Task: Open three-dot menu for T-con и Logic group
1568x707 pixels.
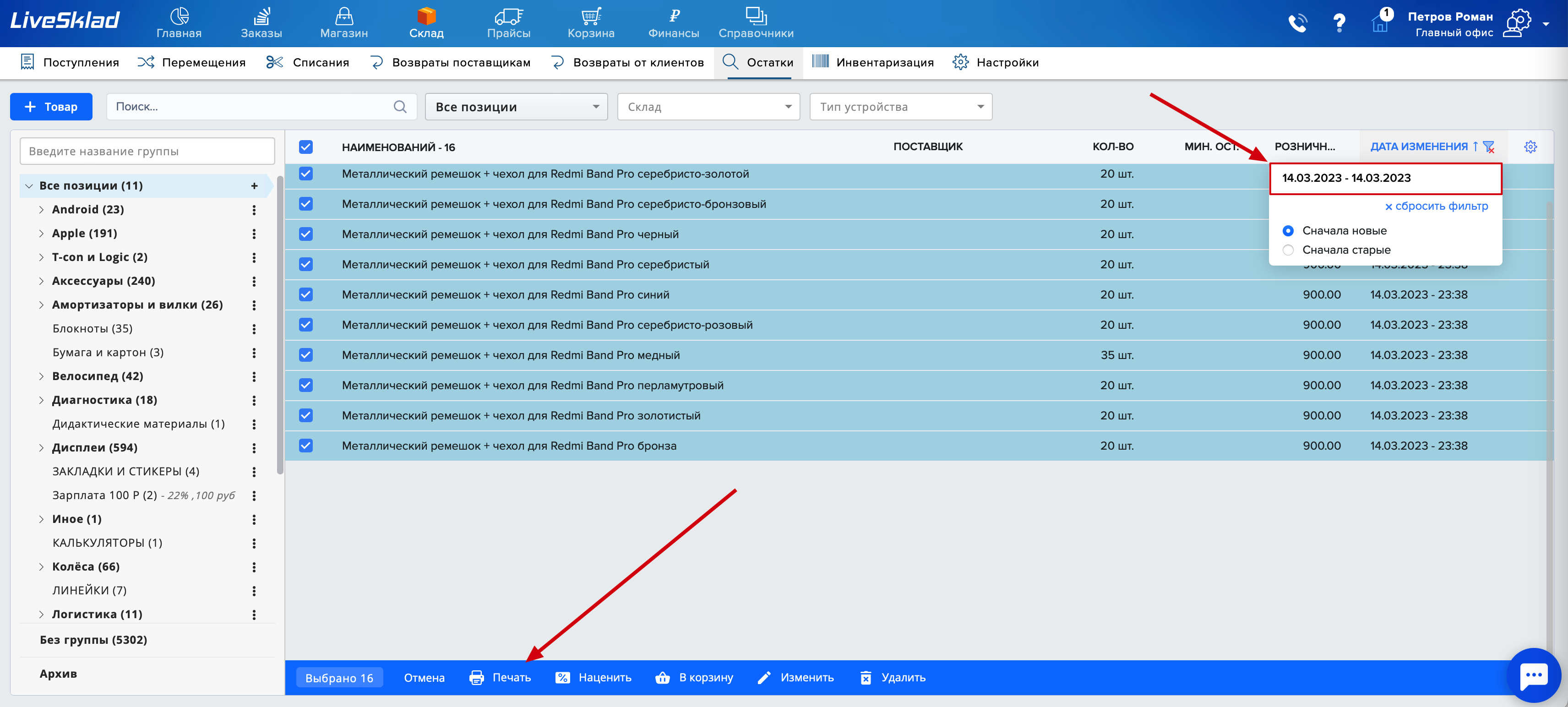Action: [254, 257]
